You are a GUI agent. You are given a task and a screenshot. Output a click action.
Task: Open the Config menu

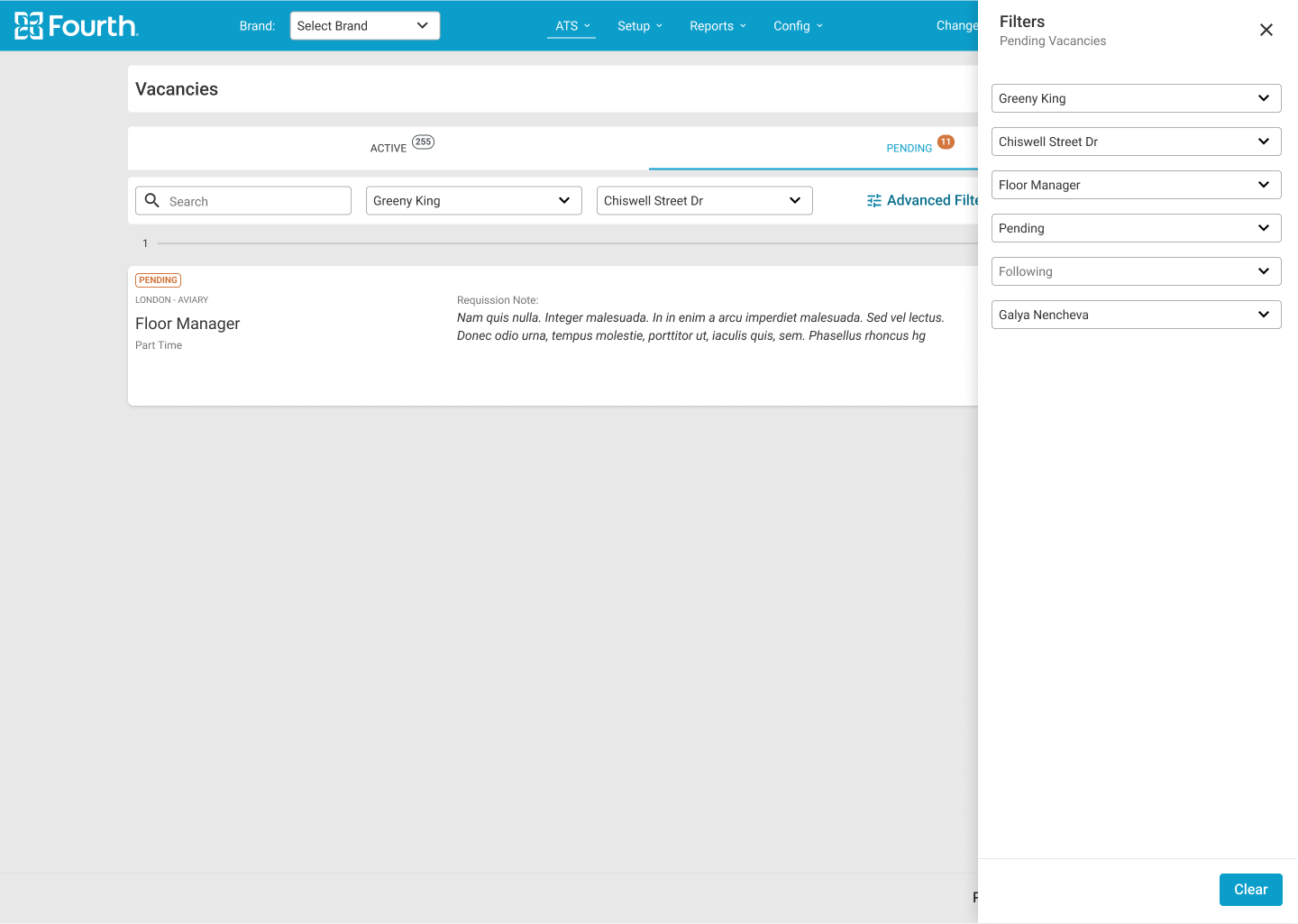click(791, 26)
